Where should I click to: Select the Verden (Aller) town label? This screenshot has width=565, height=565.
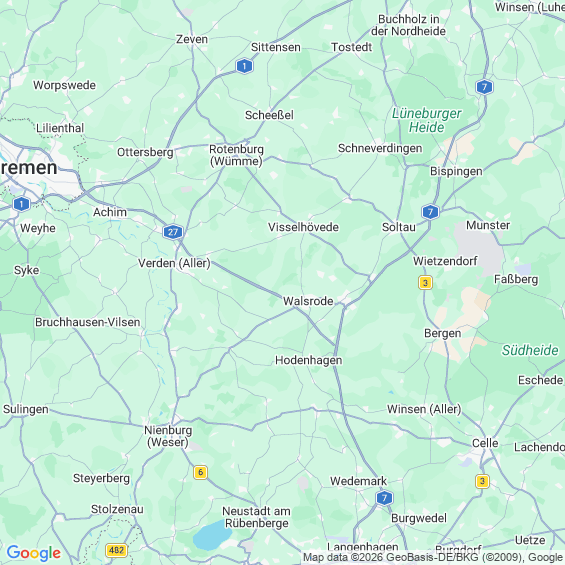point(174,263)
